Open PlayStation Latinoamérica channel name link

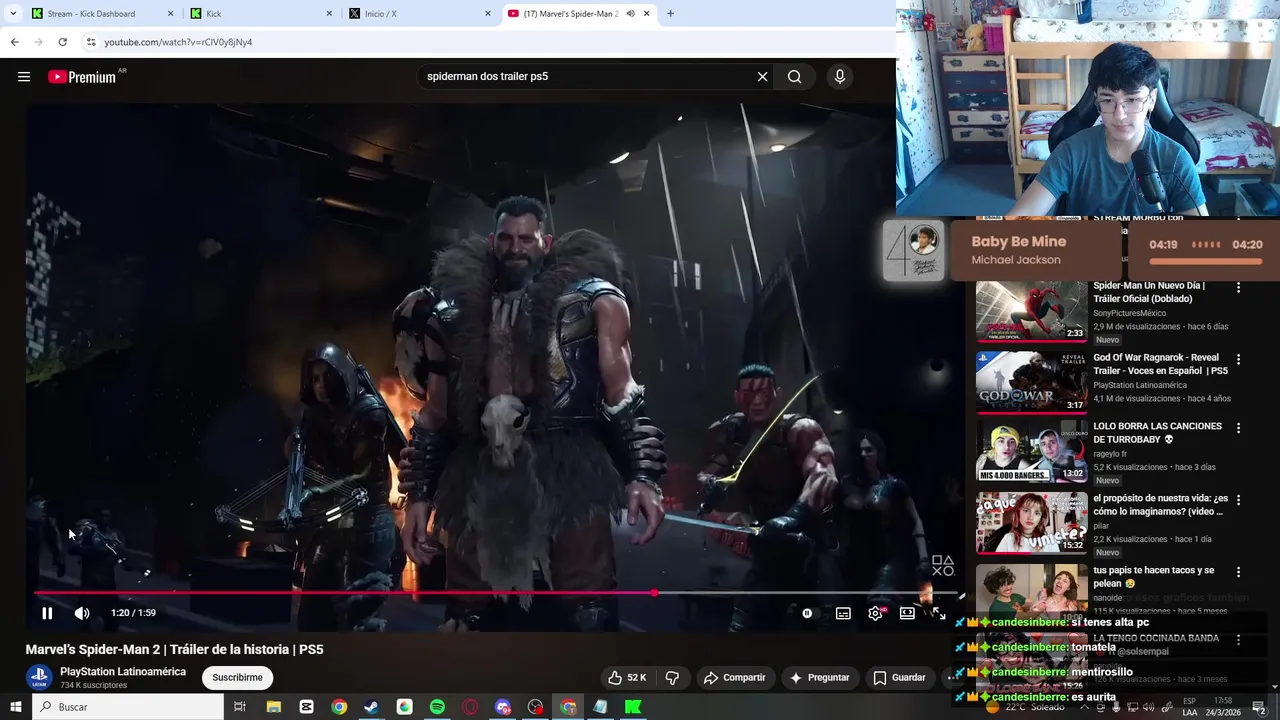click(123, 672)
